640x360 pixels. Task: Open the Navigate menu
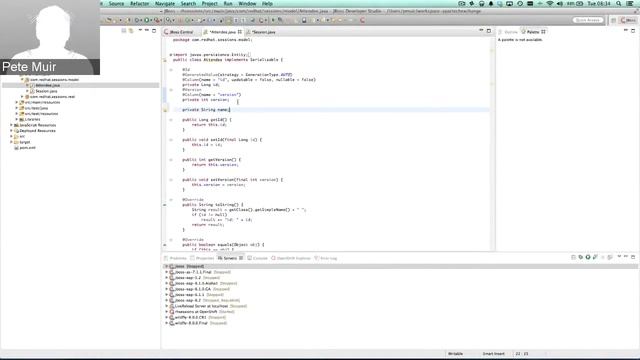[x=165, y=3]
